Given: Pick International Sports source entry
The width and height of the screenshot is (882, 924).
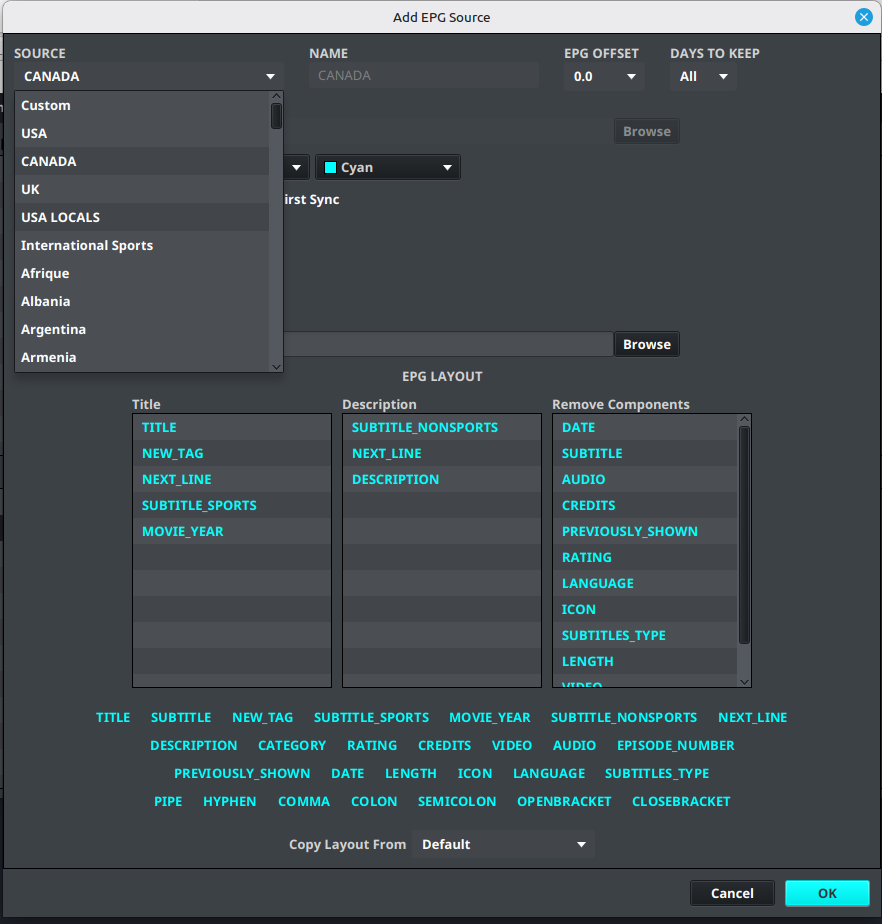Looking at the screenshot, I should pos(142,245).
